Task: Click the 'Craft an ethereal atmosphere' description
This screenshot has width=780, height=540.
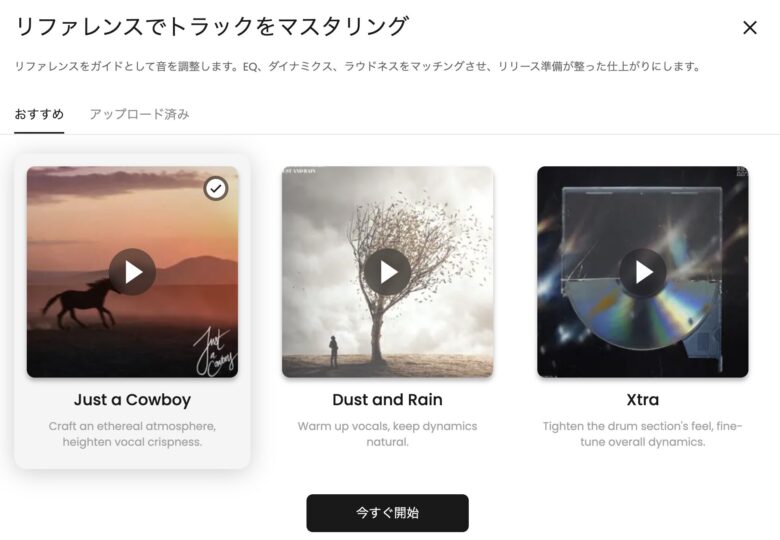Action: pyautogui.click(x=132, y=434)
